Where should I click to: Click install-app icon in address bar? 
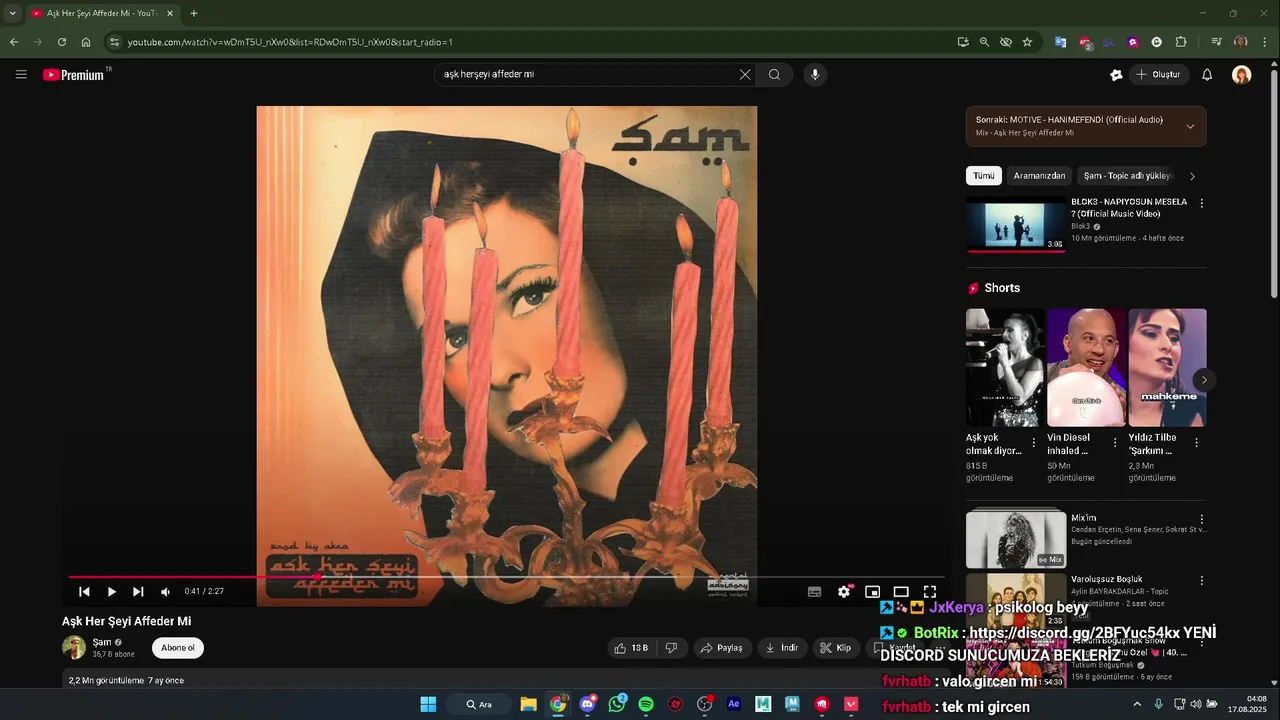pyautogui.click(x=962, y=42)
